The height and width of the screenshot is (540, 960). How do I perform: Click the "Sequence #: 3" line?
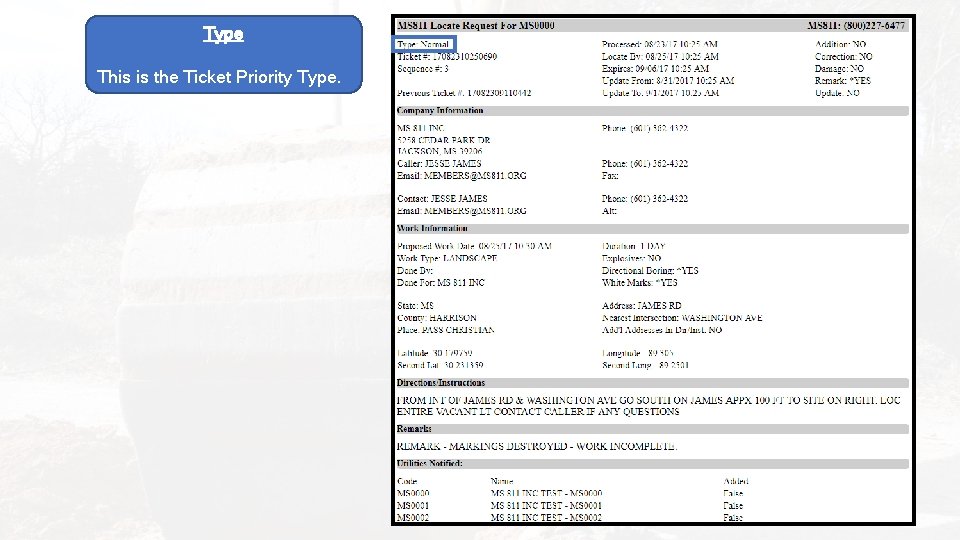click(422, 69)
